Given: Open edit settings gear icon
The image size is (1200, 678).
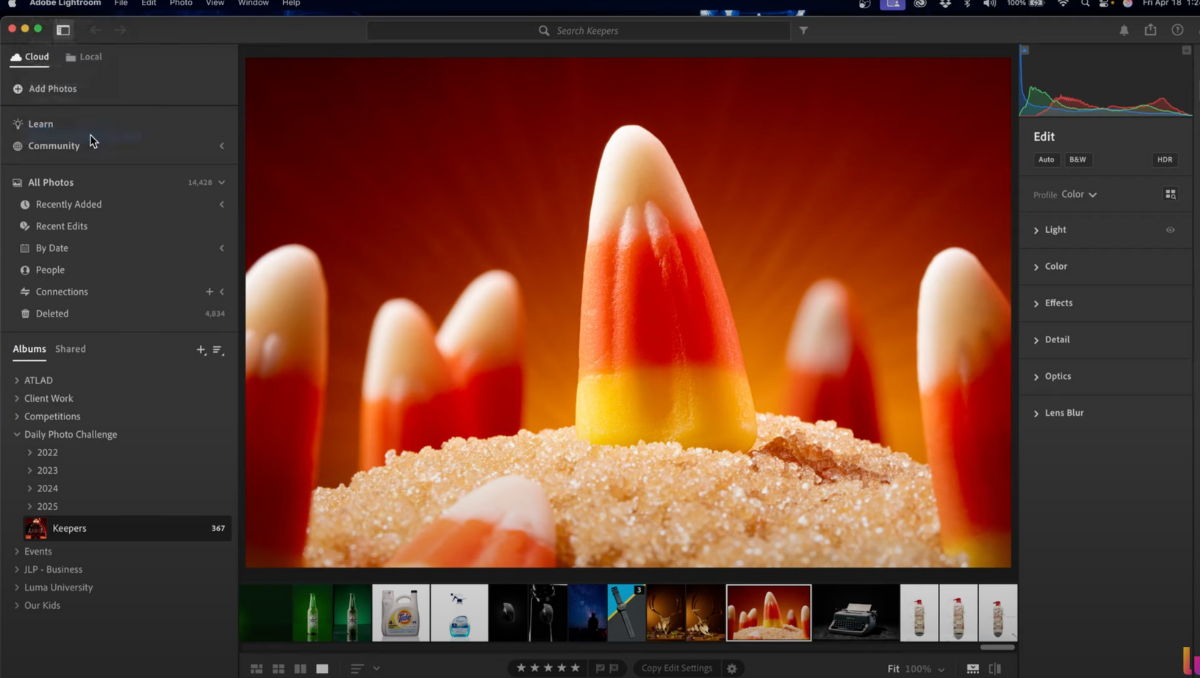Looking at the screenshot, I should click(x=732, y=668).
